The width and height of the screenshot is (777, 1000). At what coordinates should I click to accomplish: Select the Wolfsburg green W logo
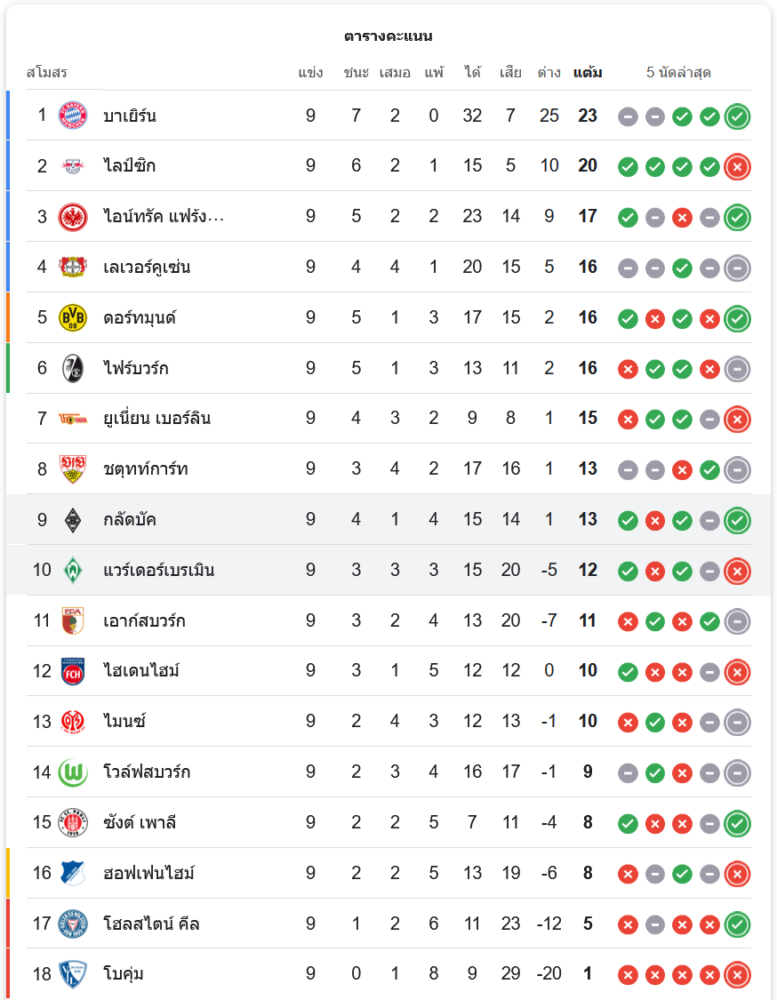tap(72, 772)
